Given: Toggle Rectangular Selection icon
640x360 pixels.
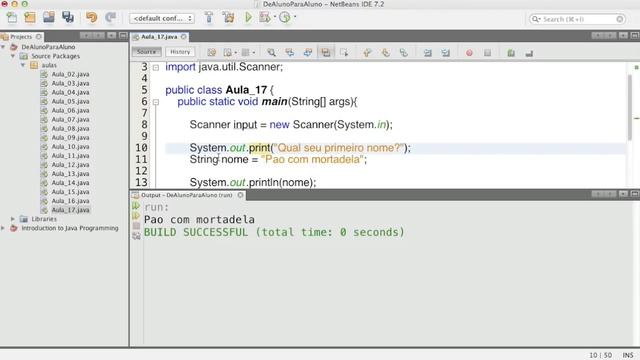Looking at the screenshot, I should (x=344, y=53).
